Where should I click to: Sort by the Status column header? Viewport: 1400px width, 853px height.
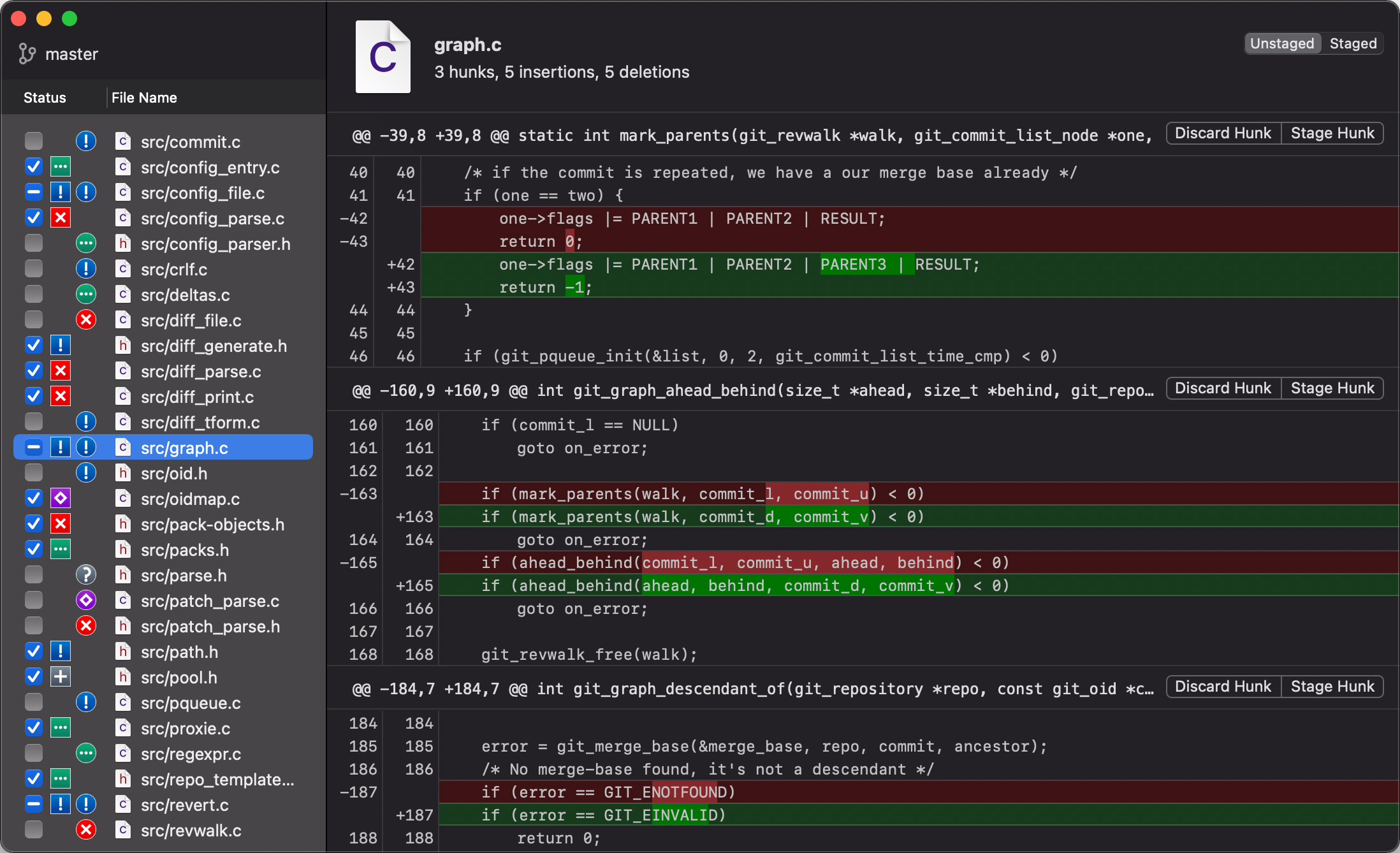tap(45, 98)
